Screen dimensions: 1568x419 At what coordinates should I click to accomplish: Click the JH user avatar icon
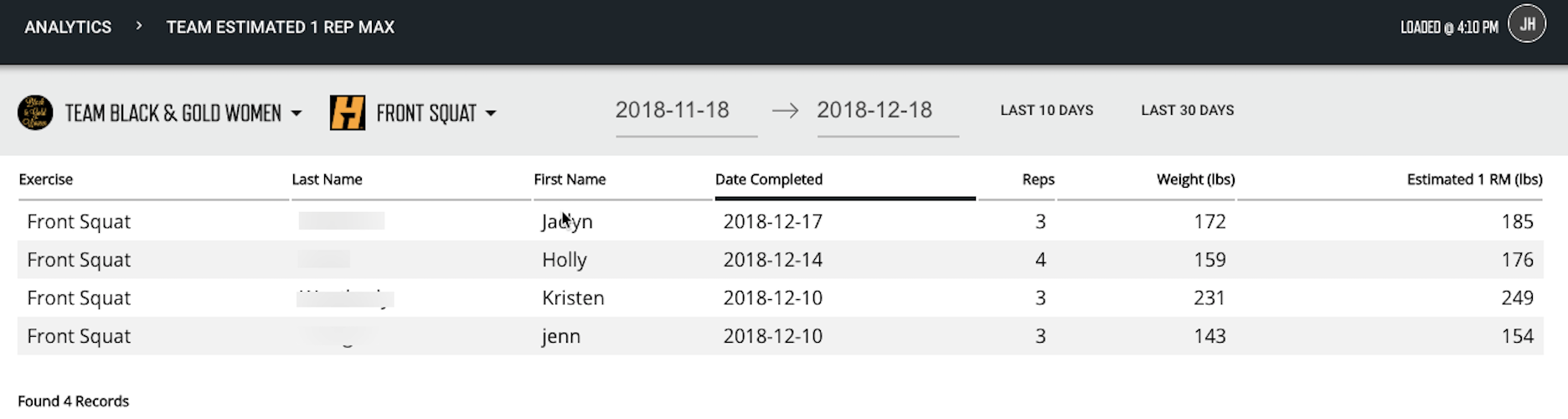pyautogui.click(x=1527, y=24)
